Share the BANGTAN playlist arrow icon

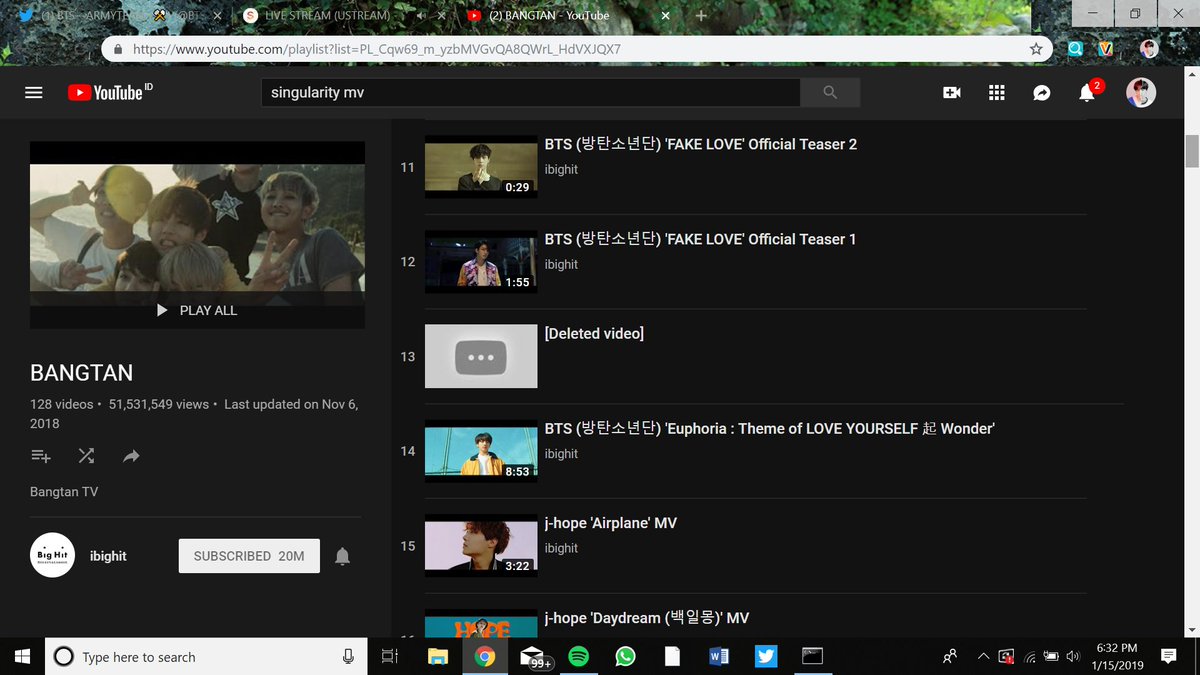pyautogui.click(x=131, y=456)
